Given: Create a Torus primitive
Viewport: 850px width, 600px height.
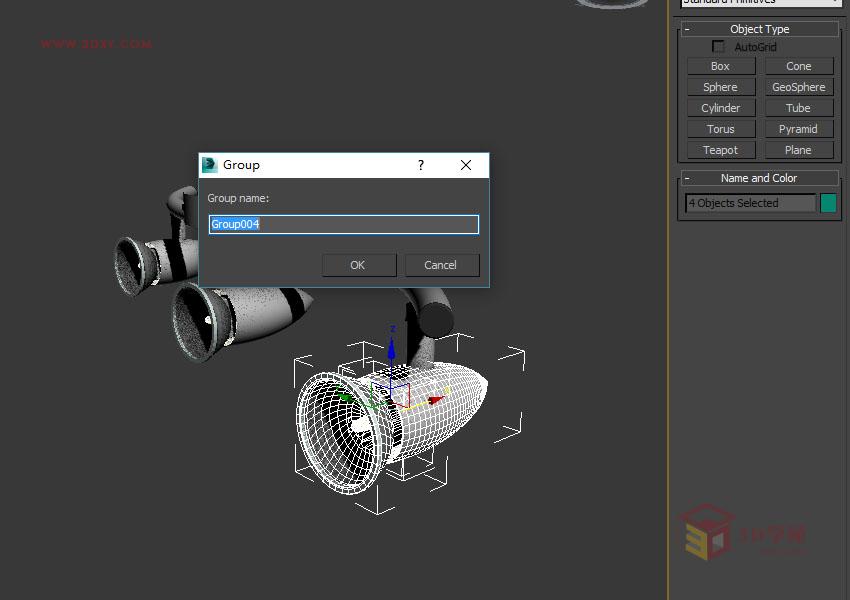Looking at the screenshot, I should tap(719, 128).
